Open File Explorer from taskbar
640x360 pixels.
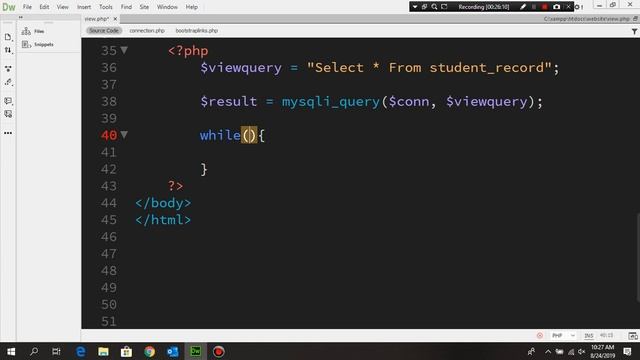coord(103,351)
